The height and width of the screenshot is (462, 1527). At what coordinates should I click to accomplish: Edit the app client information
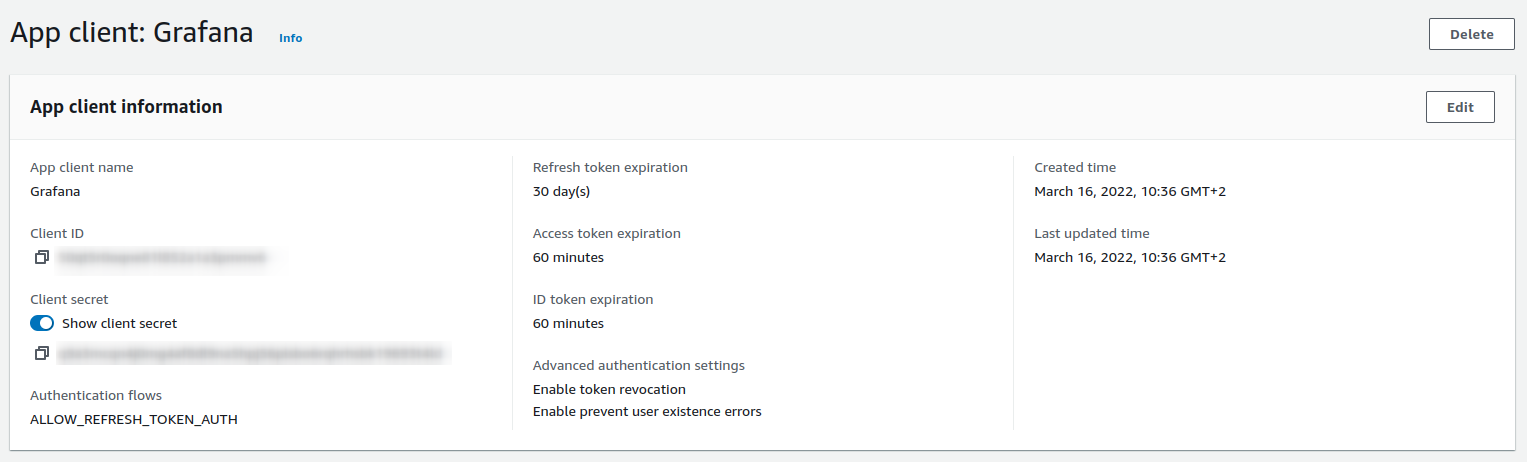point(1460,107)
